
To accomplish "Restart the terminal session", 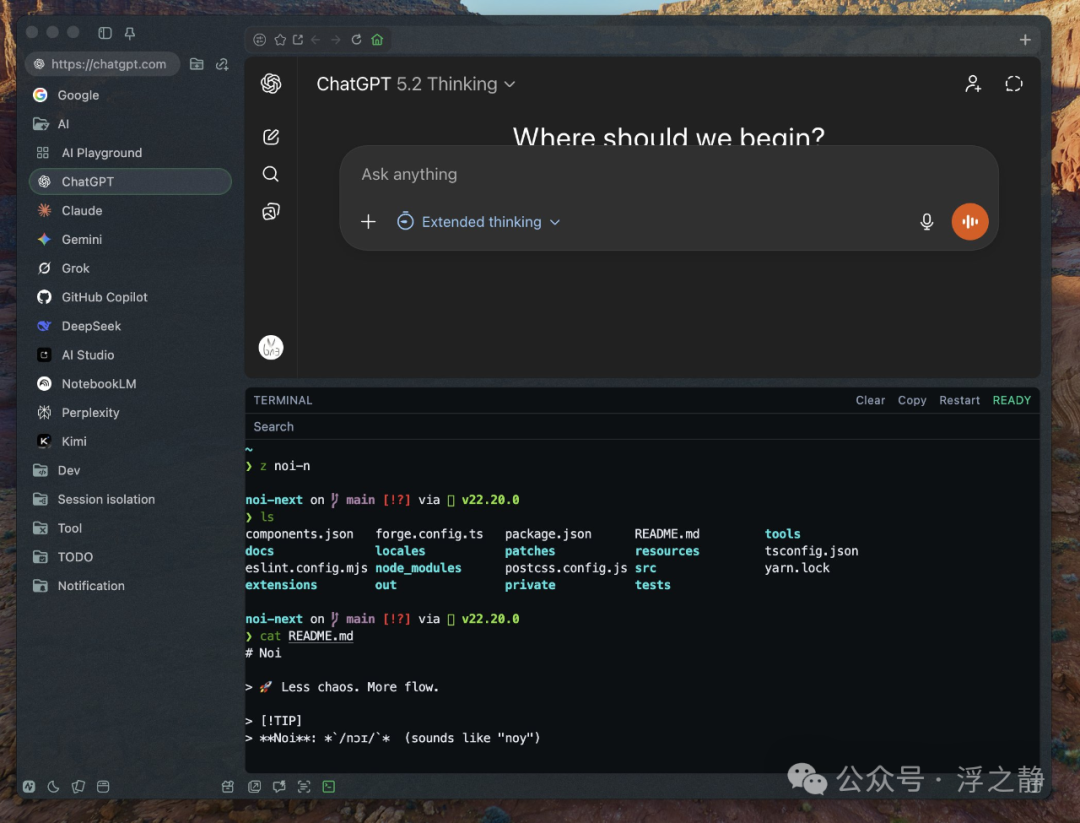I will click(x=959, y=401).
